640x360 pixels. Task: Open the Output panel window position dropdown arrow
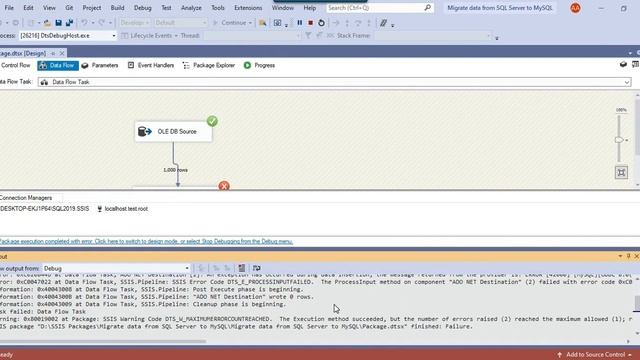point(620,256)
